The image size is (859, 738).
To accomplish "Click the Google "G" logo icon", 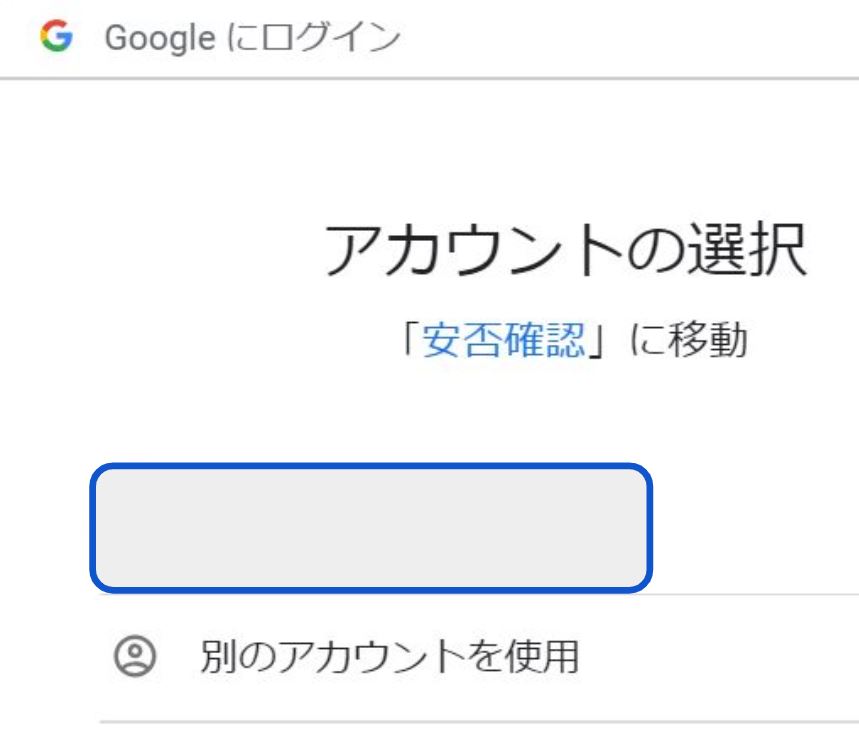I will (56, 38).
